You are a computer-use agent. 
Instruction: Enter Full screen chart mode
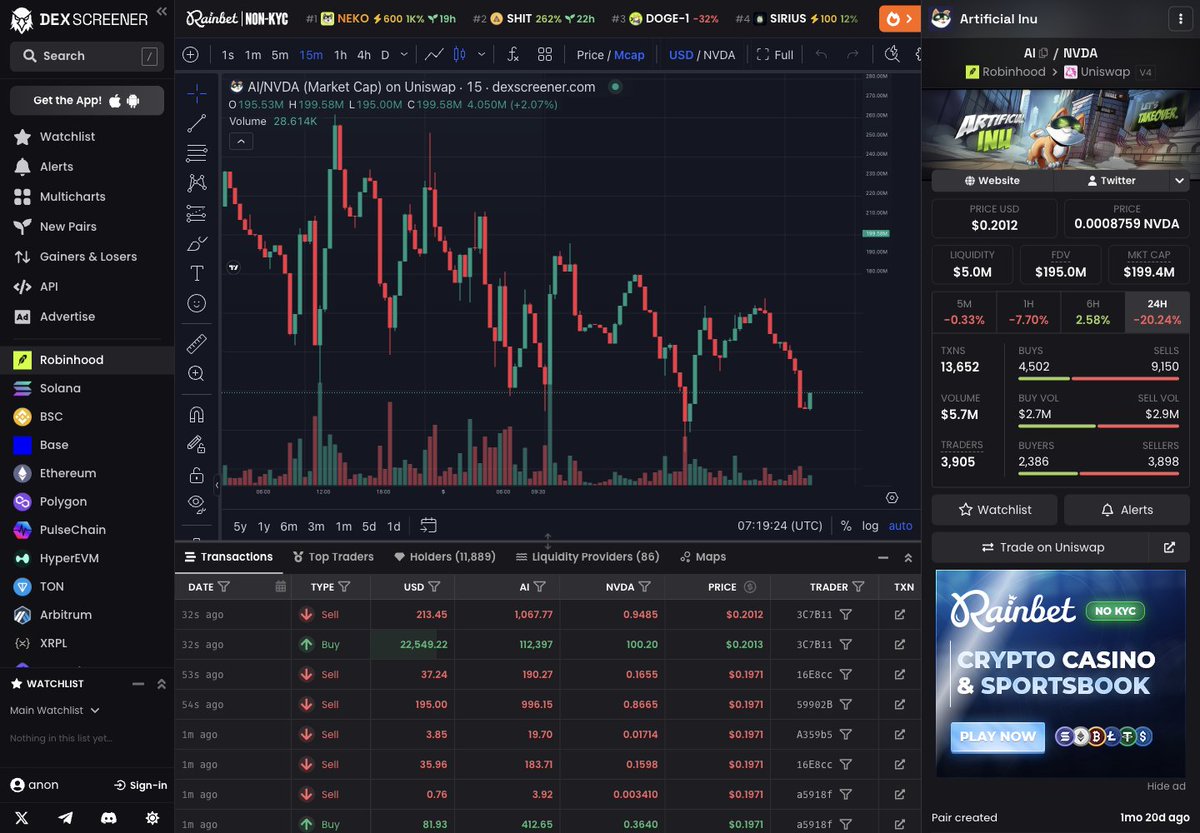[x=775, y=55]
